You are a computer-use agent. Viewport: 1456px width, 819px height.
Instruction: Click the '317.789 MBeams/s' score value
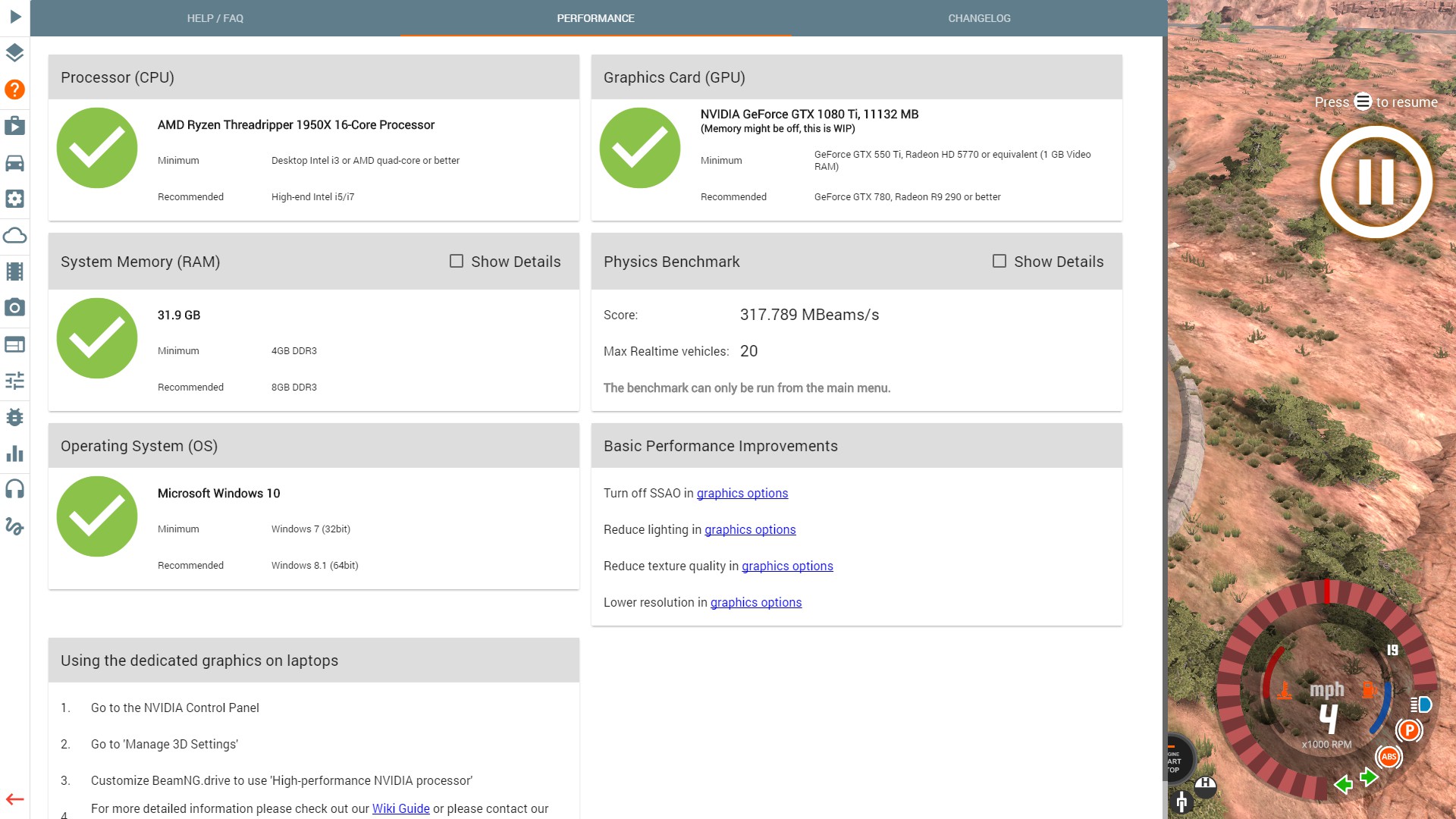point(809,315)
